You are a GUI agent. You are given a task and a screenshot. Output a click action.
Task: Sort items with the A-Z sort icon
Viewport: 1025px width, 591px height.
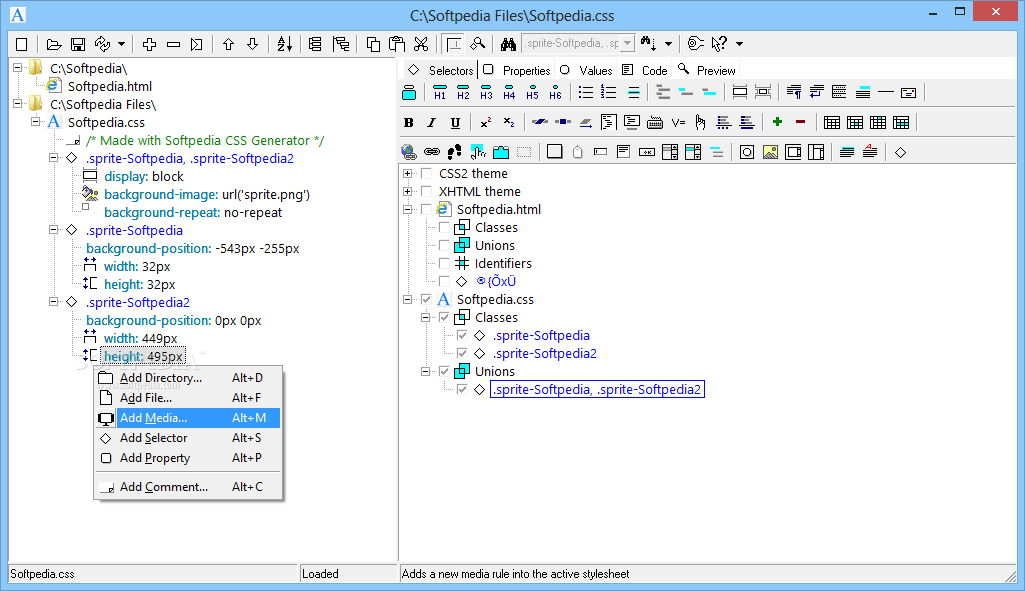click(284, 44)
